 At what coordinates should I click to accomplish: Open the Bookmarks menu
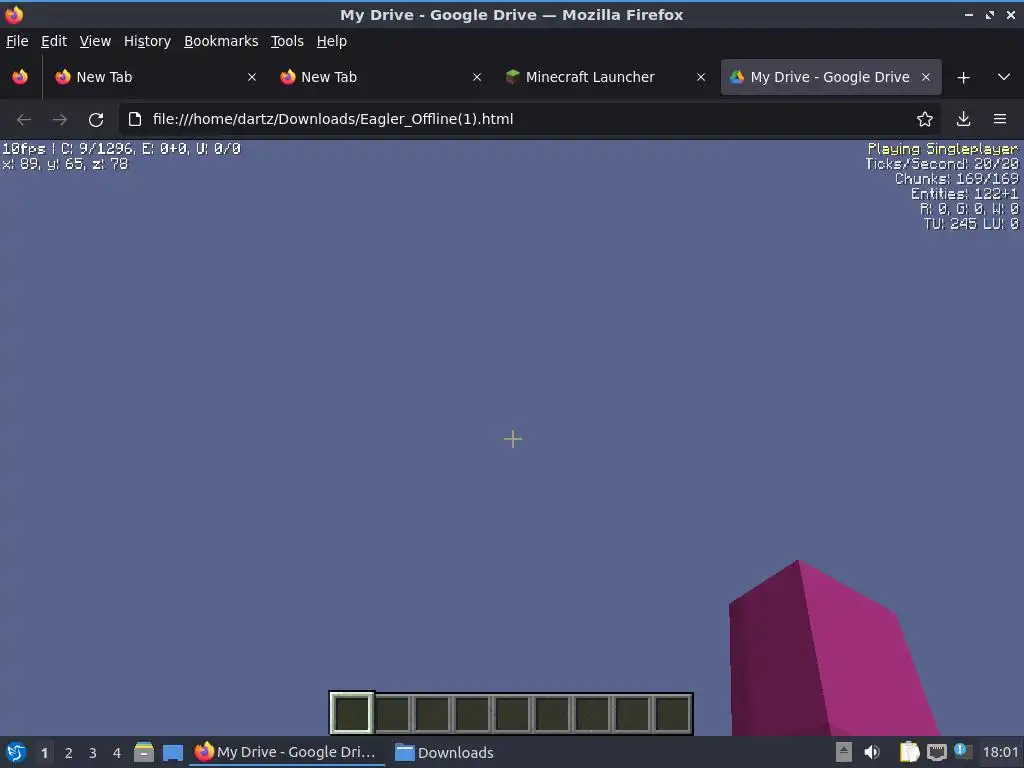click(221, 41)
